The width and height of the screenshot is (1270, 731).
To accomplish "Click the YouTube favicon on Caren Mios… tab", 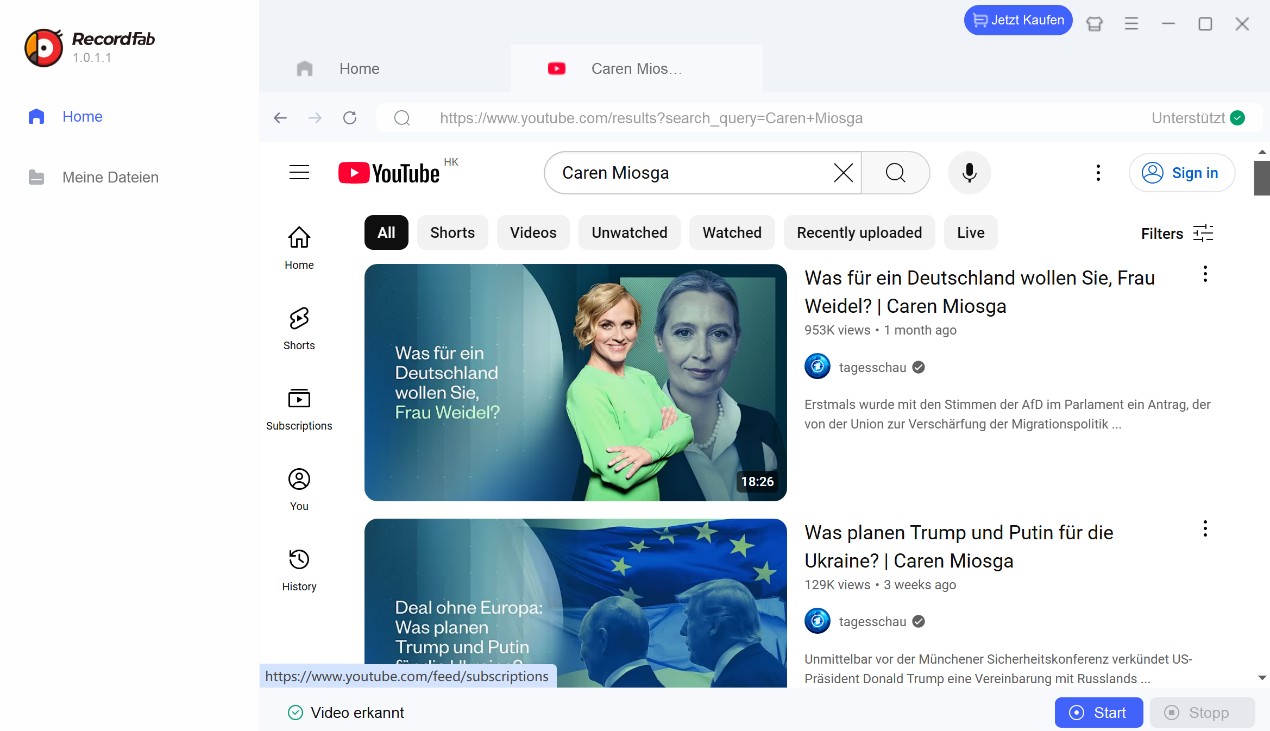I will pos(557,69).
